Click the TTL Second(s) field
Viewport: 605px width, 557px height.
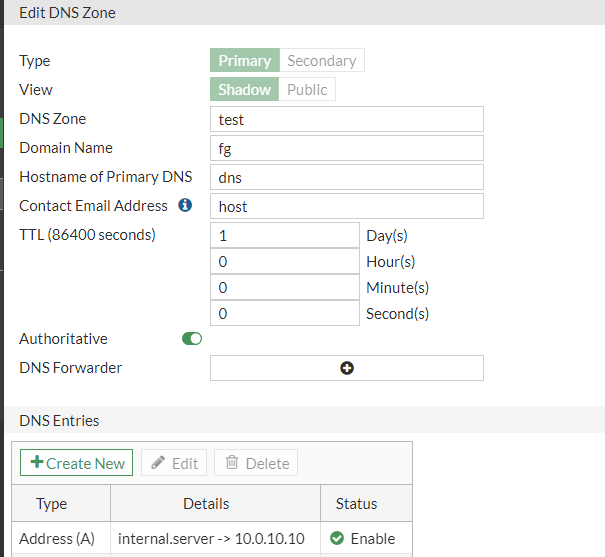(x=285, y=314)
